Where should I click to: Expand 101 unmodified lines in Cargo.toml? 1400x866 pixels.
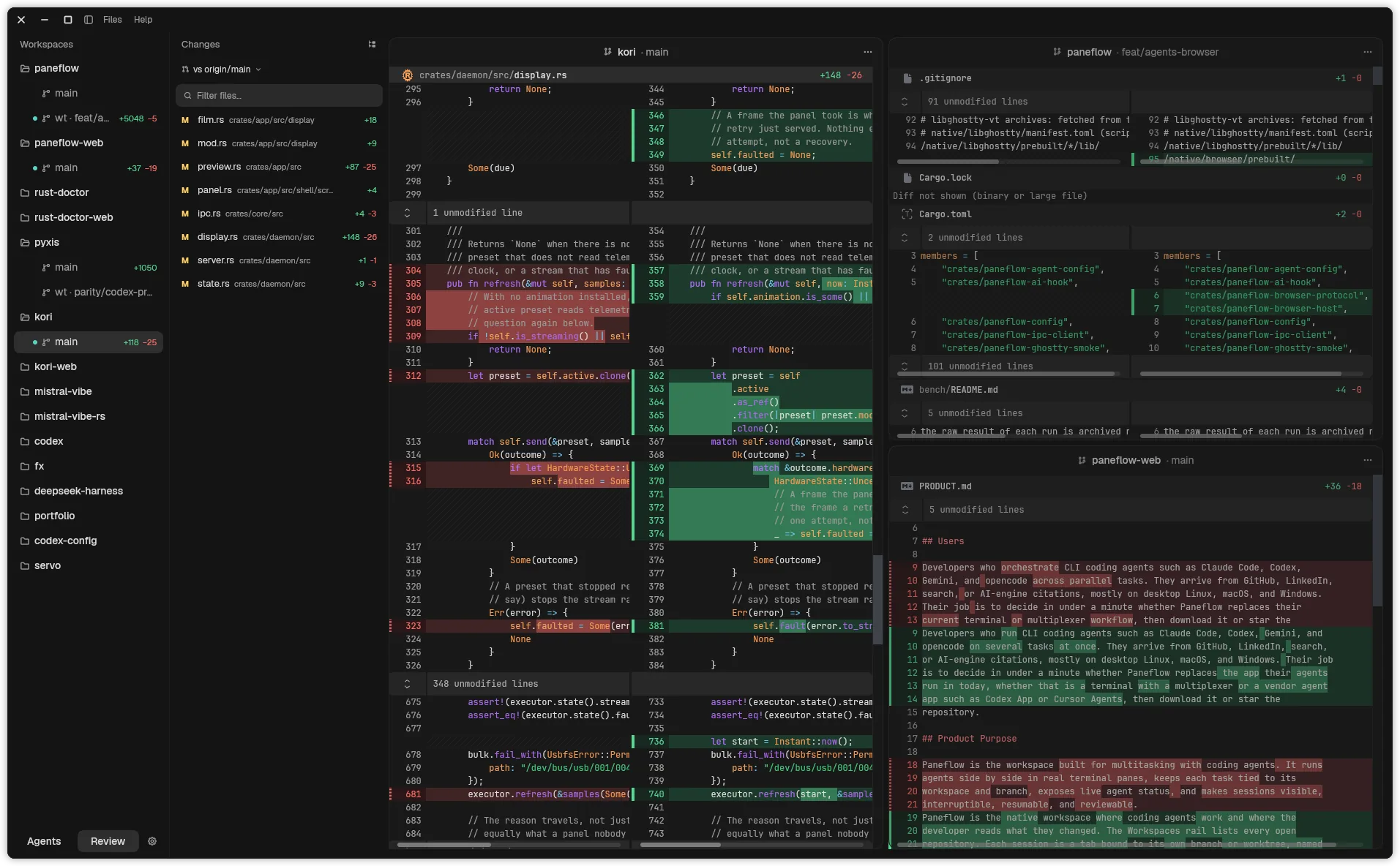905,366
